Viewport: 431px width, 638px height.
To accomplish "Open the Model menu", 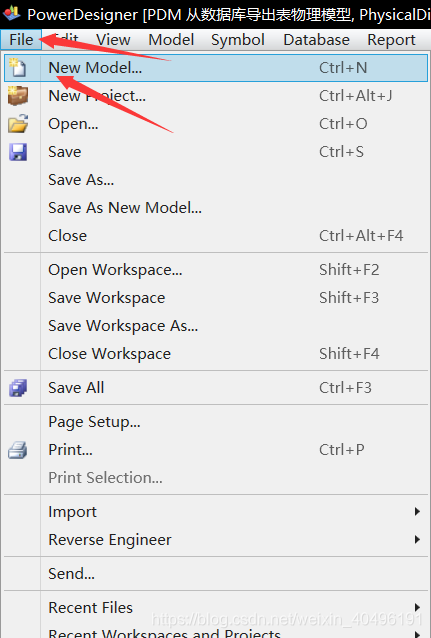I will click(x=171, y=40).
